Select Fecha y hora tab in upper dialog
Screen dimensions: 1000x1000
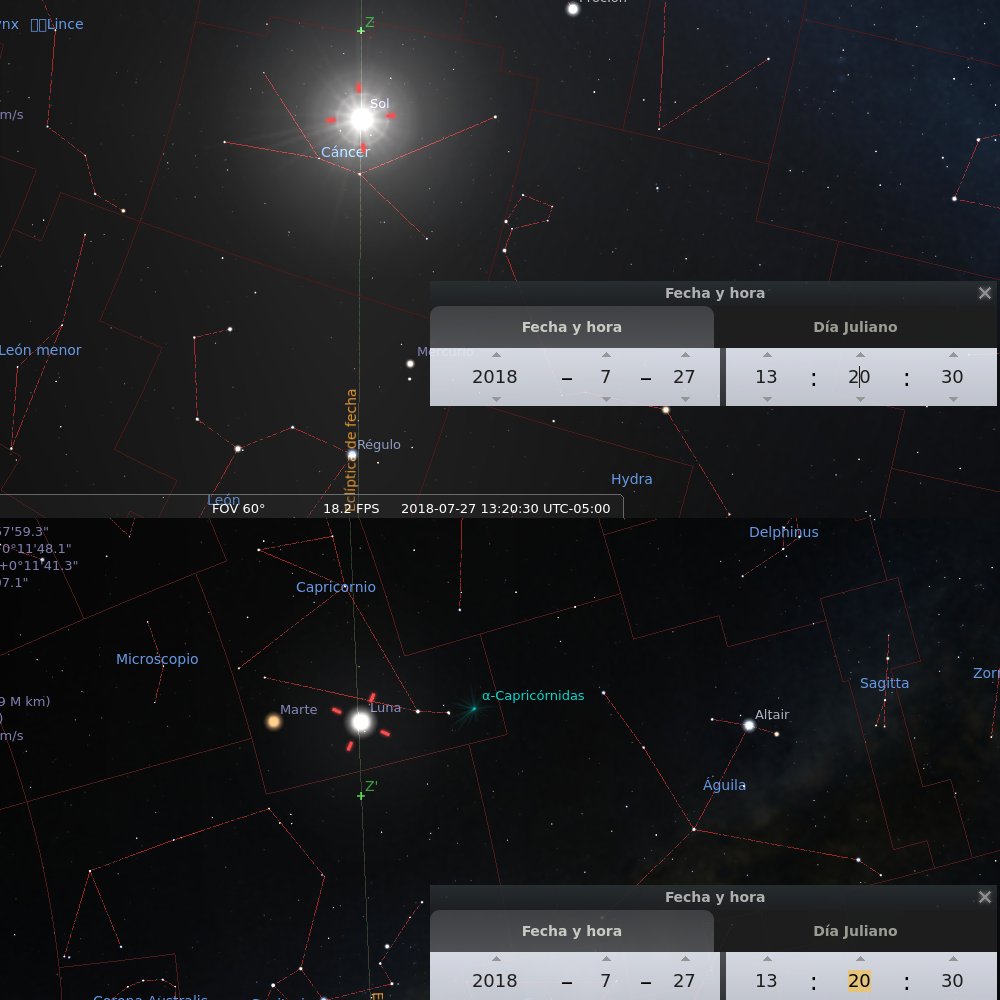click(x=571, y=327)
